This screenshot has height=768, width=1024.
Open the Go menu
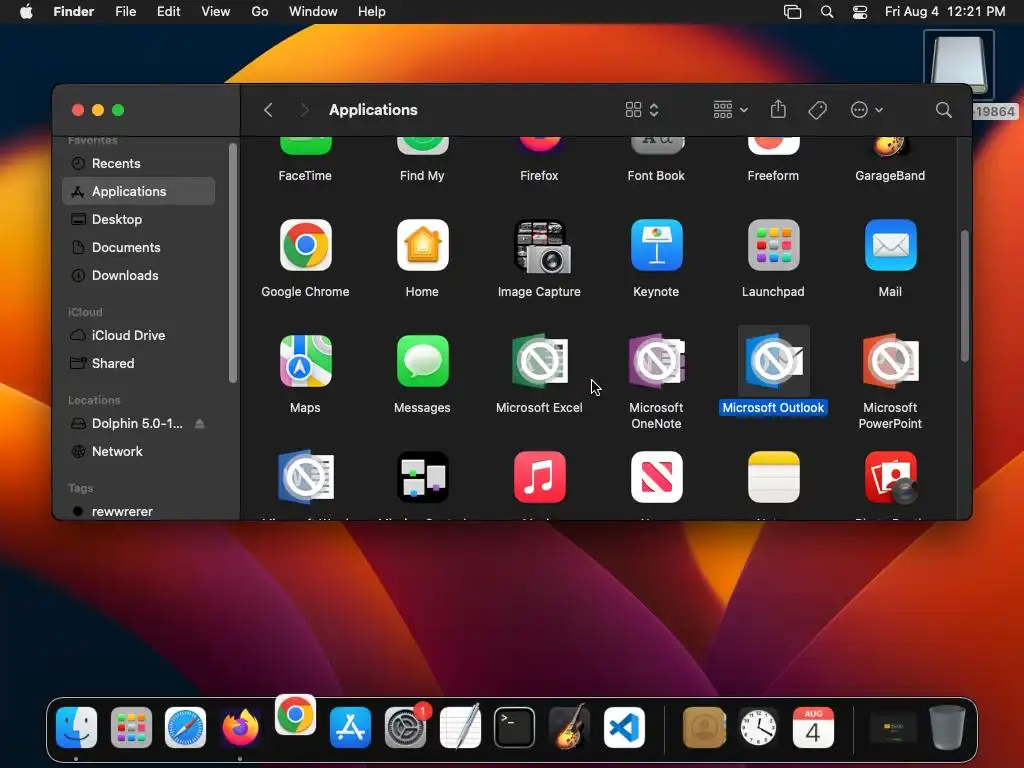point(260,12)
